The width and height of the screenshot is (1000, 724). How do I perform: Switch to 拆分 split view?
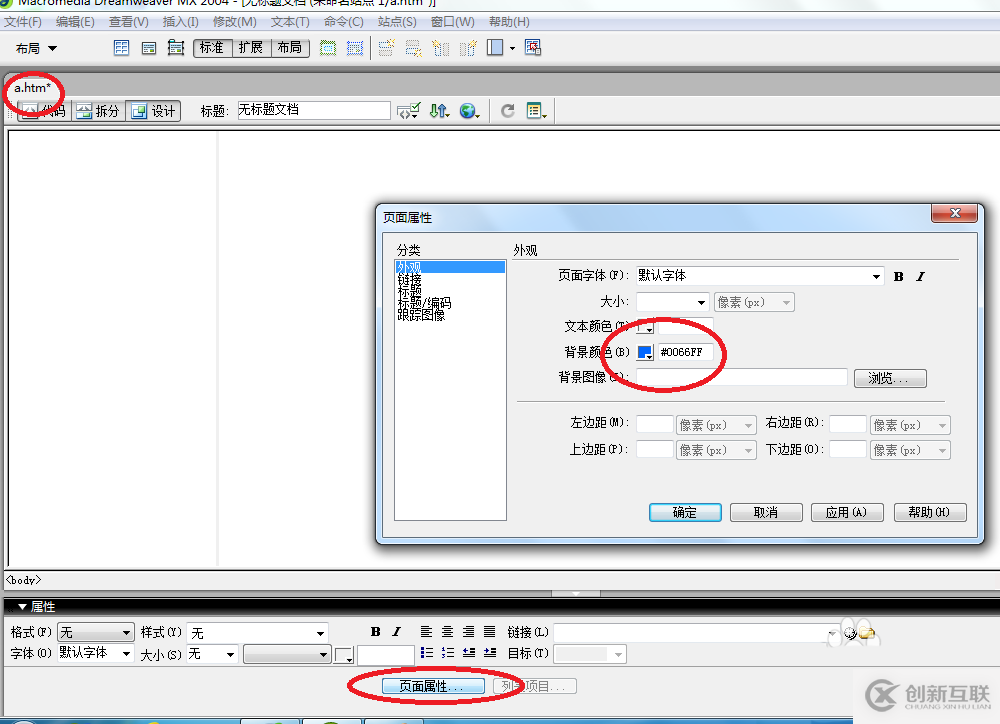pyautogui.click(x=98, y=110)
